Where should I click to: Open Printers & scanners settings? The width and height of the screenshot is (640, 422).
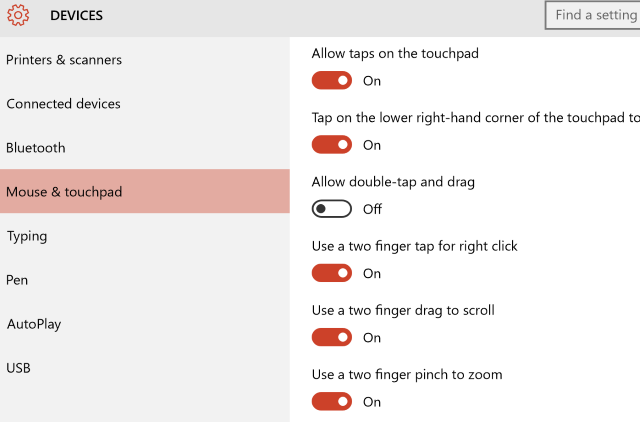tap(64, 60)
